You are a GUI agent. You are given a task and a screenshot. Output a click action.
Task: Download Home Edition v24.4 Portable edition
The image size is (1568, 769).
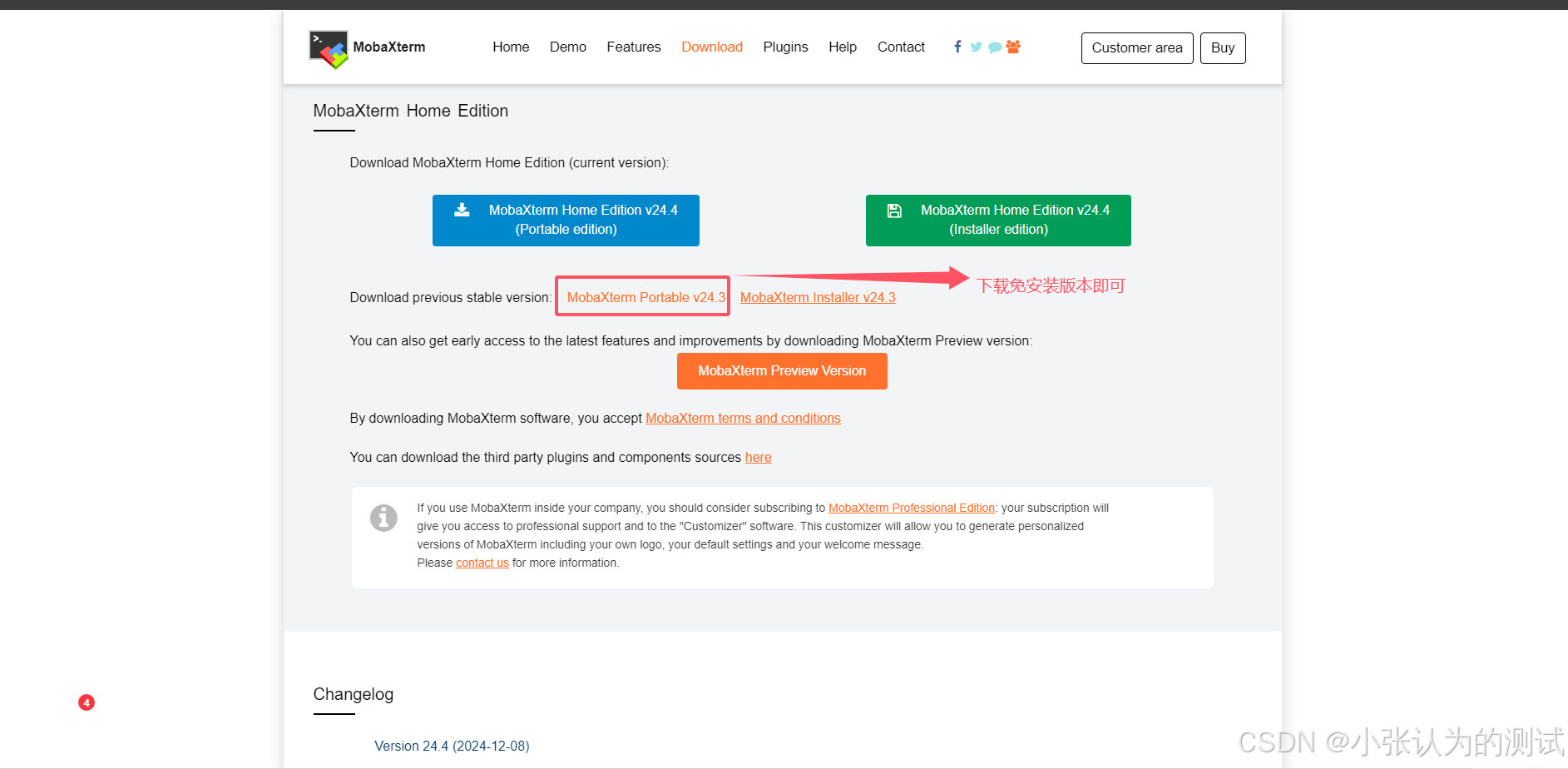[x=566, y=221]
